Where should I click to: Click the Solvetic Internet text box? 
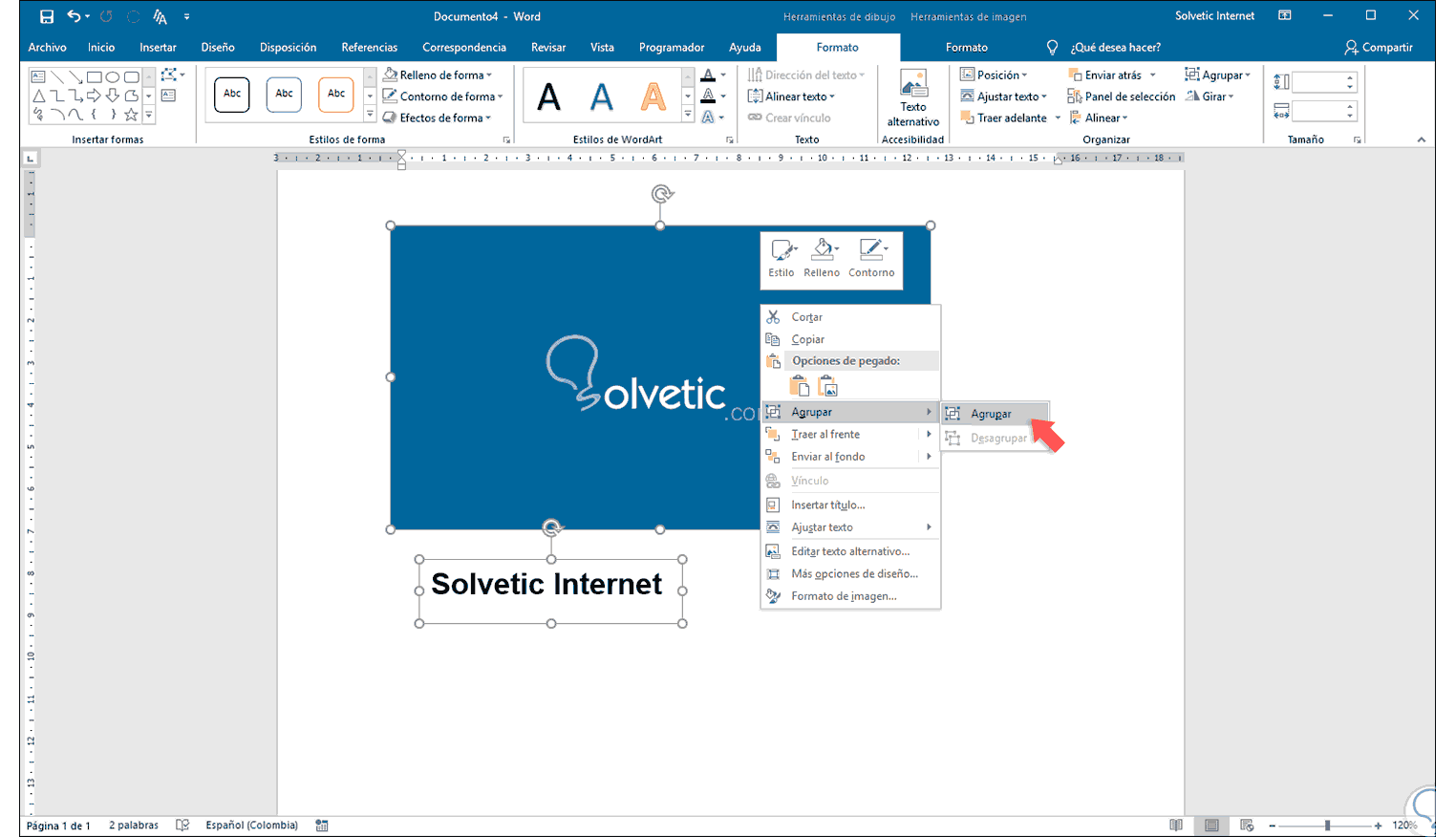[x=550, y=591]
